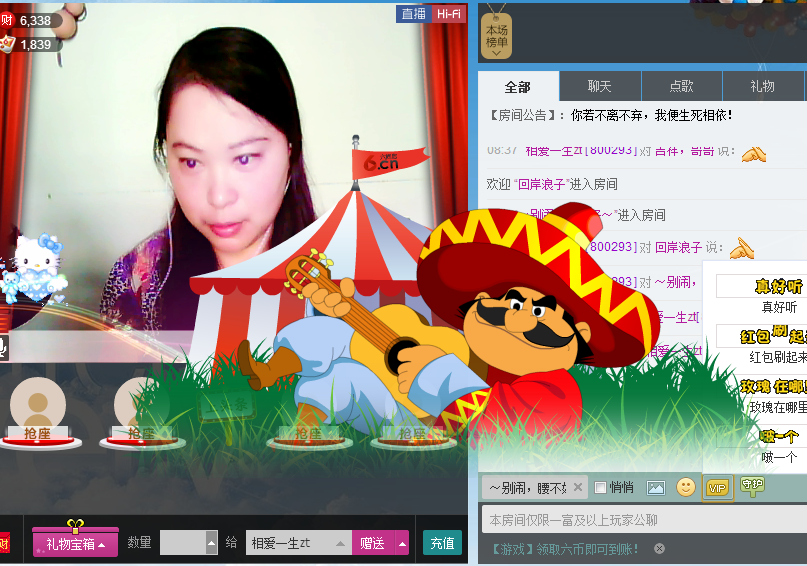Click the chat message input field
Image resolution: width=807 pixels, height=566 pixels.
(644, 520)
